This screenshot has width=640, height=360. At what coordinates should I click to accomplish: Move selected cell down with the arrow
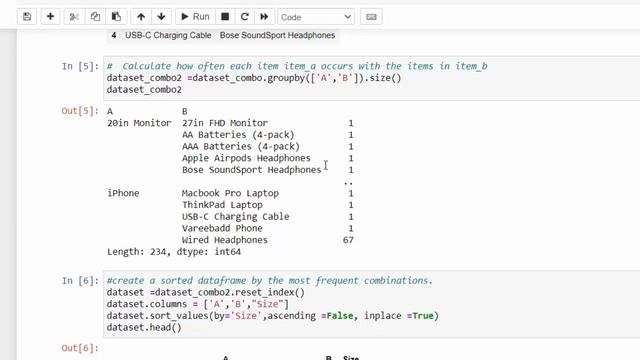pyautogui.click(x=161, y=17)
